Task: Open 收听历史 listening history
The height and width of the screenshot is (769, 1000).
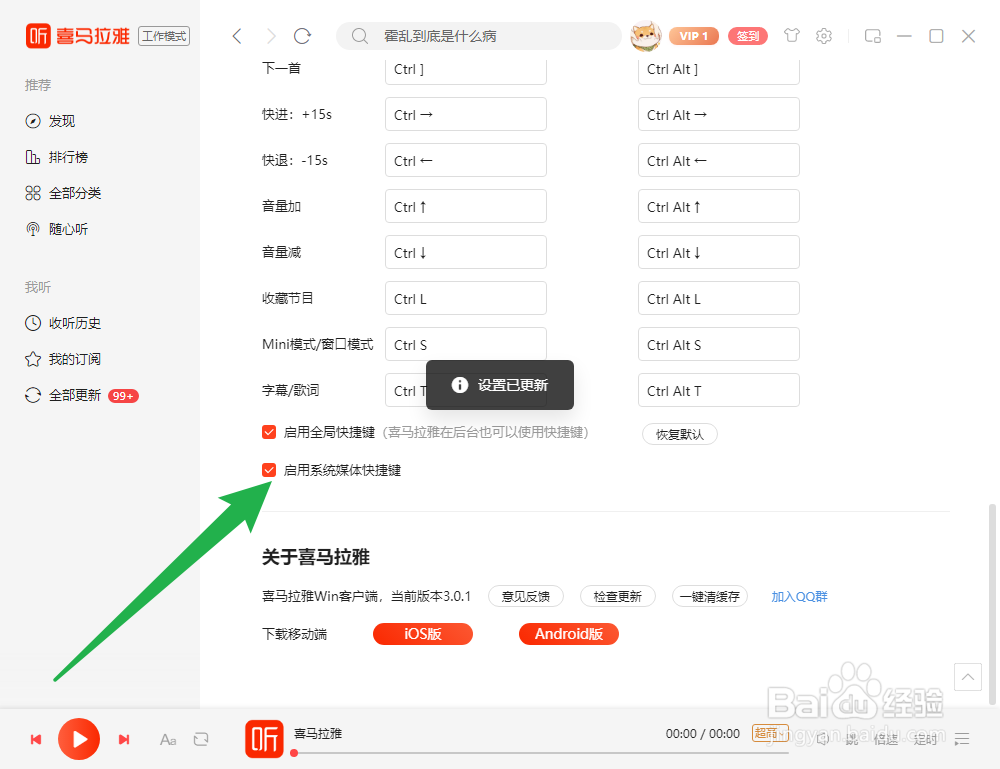Action: click(x=68, y=322)
